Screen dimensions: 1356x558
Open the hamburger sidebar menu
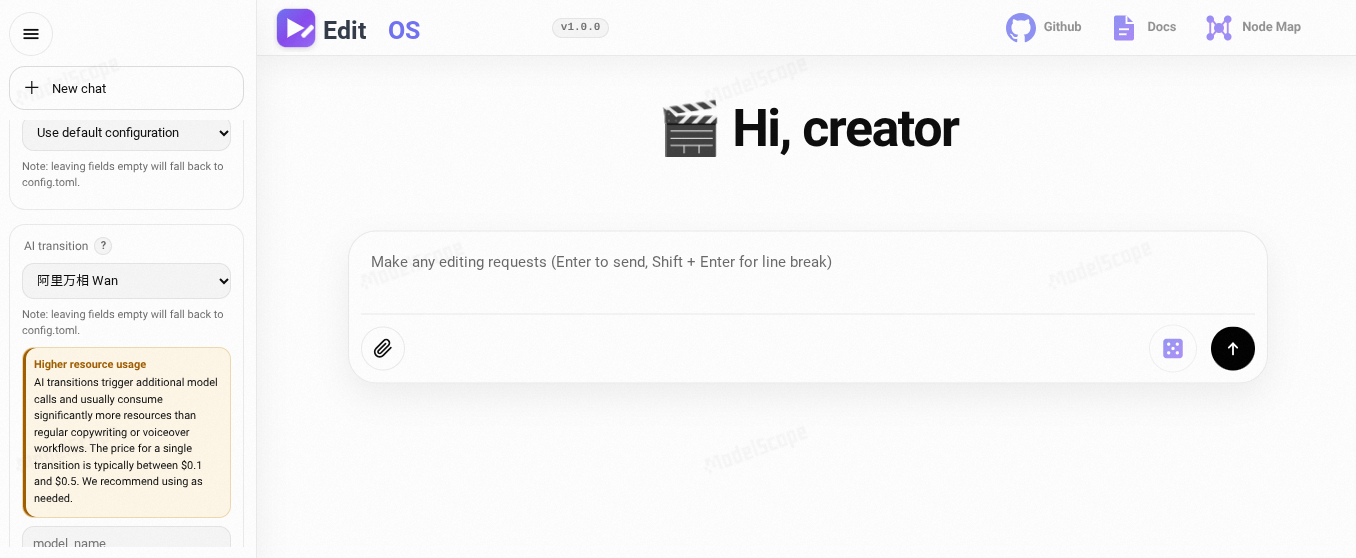click(31, 34)
